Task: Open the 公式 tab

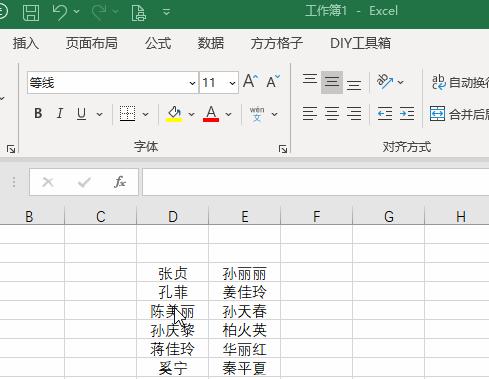Action: tap(158, 43)
